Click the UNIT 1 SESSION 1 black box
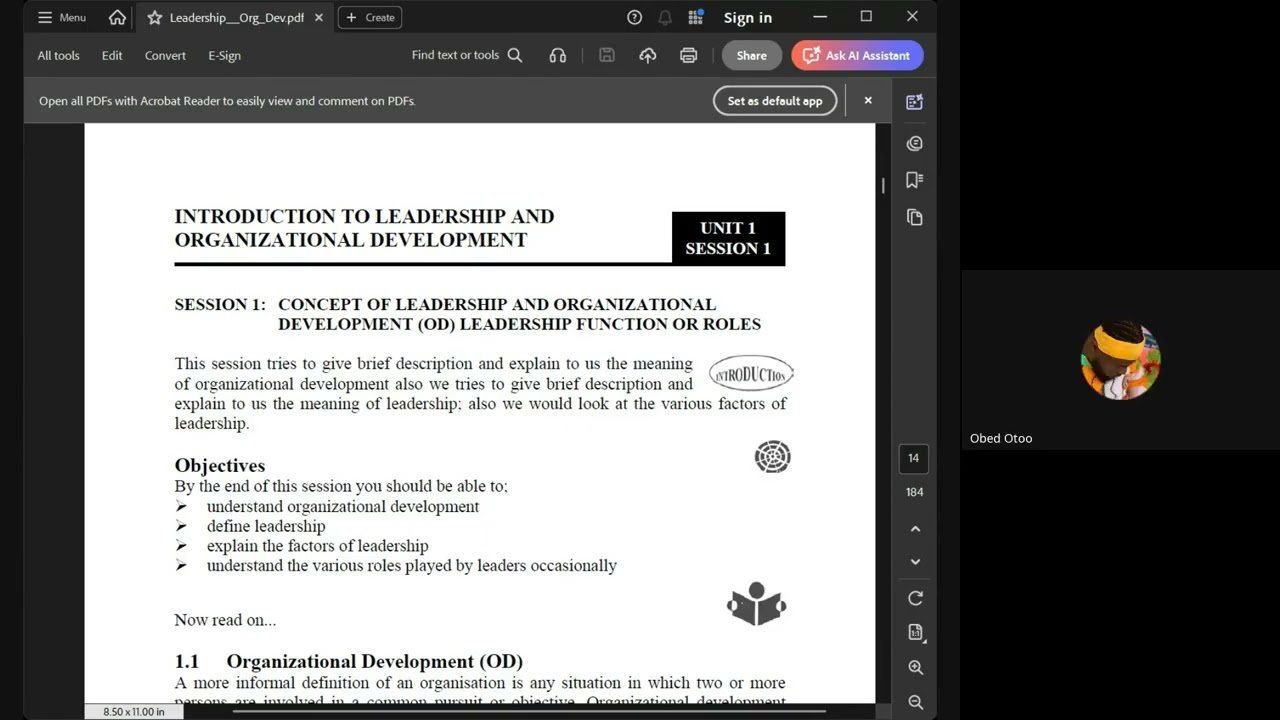1280x720 pixels. click(x=728, y=238)
